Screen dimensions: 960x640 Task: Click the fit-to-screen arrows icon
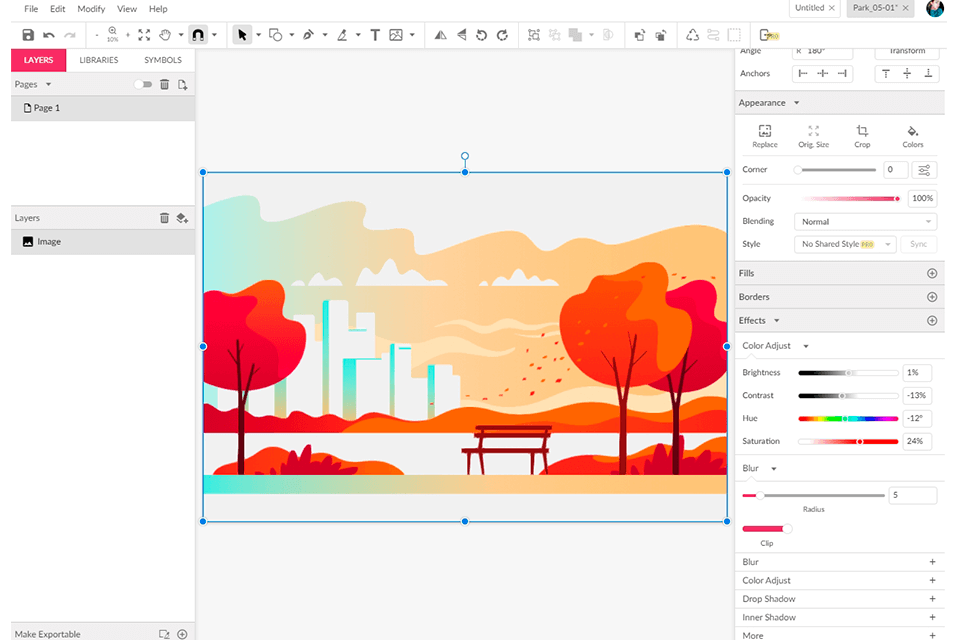pyautogui.click(x=144, y=35)
